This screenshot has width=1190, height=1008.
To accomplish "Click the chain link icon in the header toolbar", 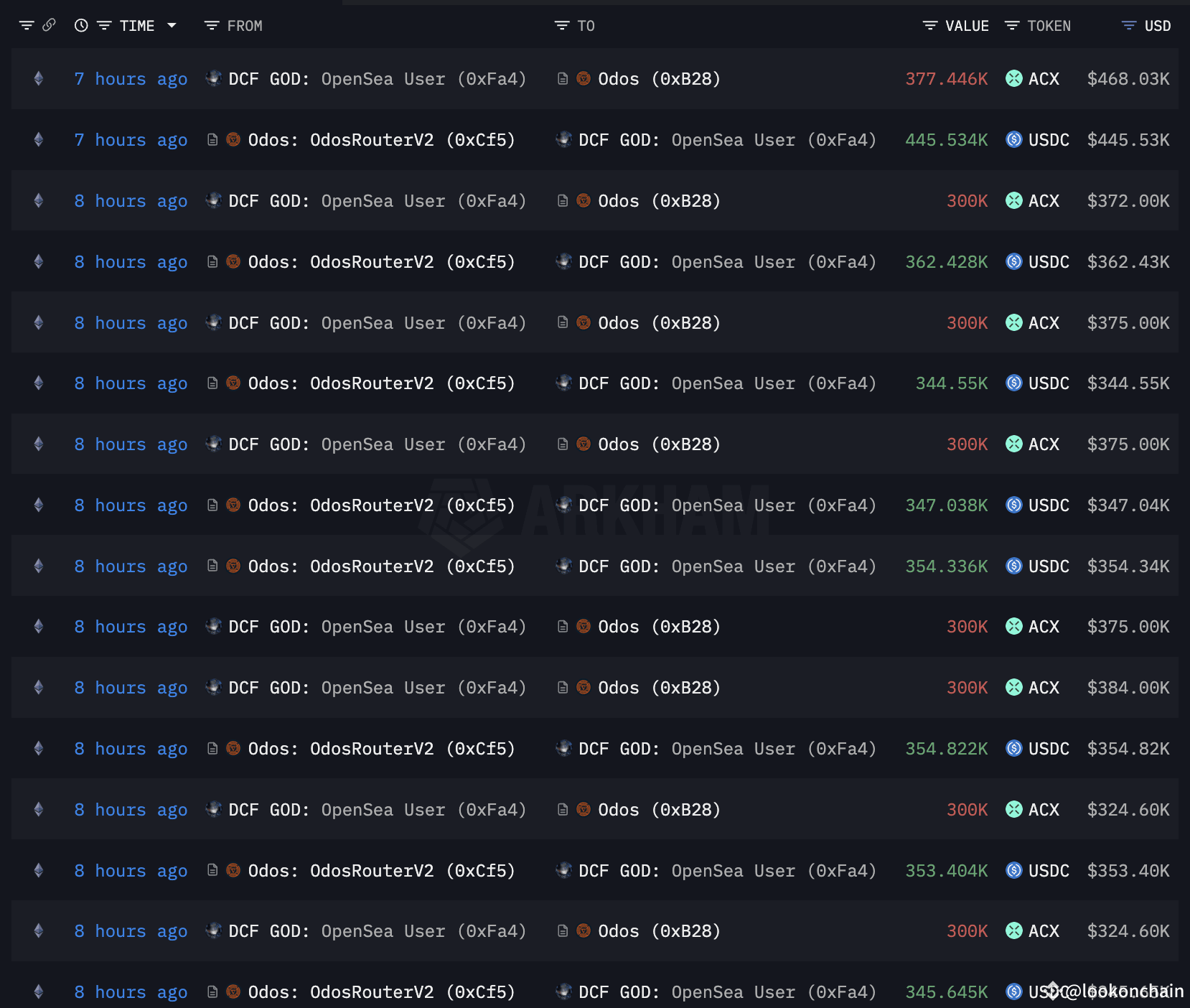I will [49, 25].
